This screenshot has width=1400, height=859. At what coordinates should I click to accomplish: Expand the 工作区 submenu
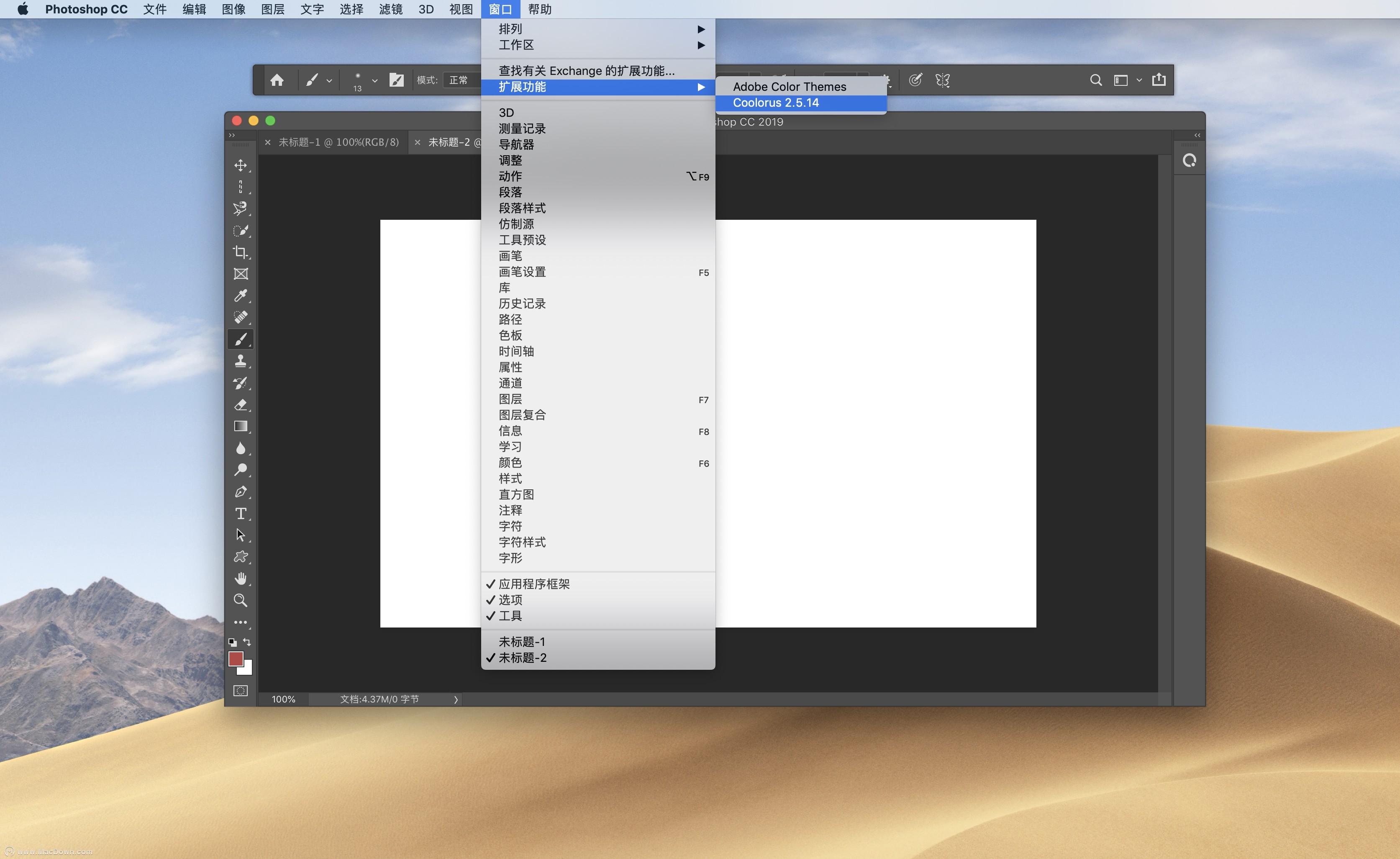598,45
